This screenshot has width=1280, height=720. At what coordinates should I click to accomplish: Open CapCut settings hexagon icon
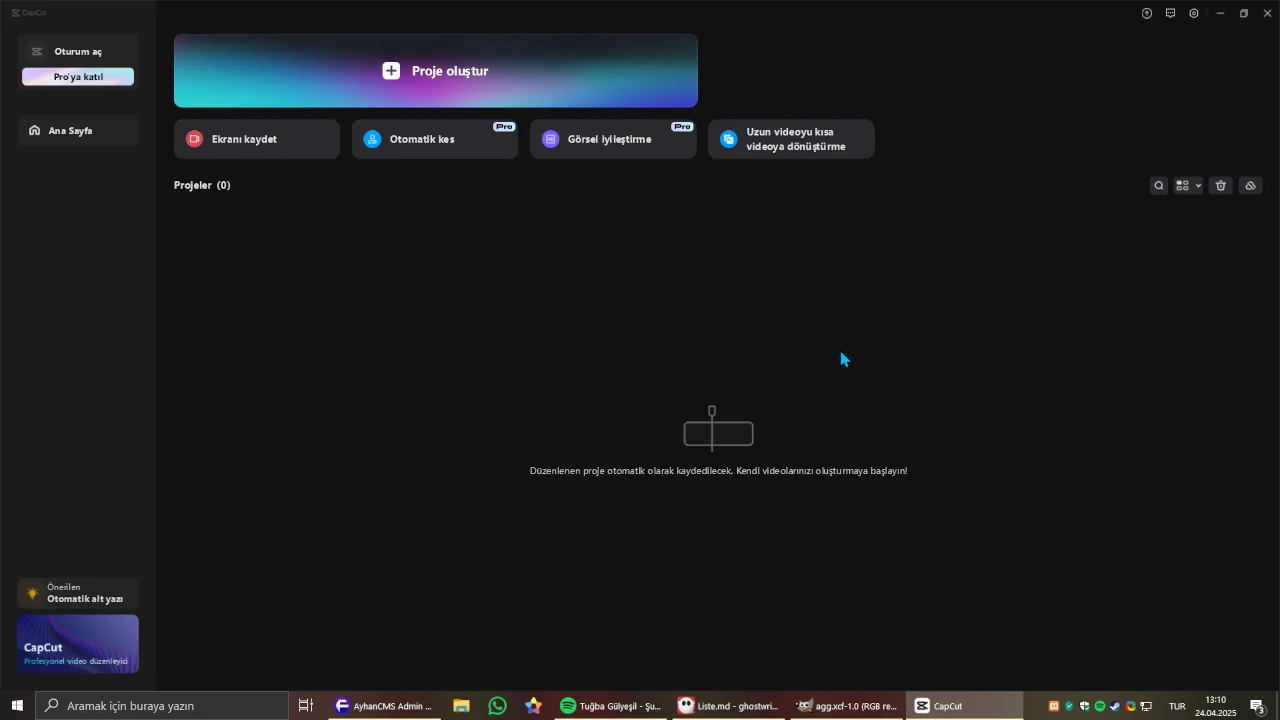1194,13
